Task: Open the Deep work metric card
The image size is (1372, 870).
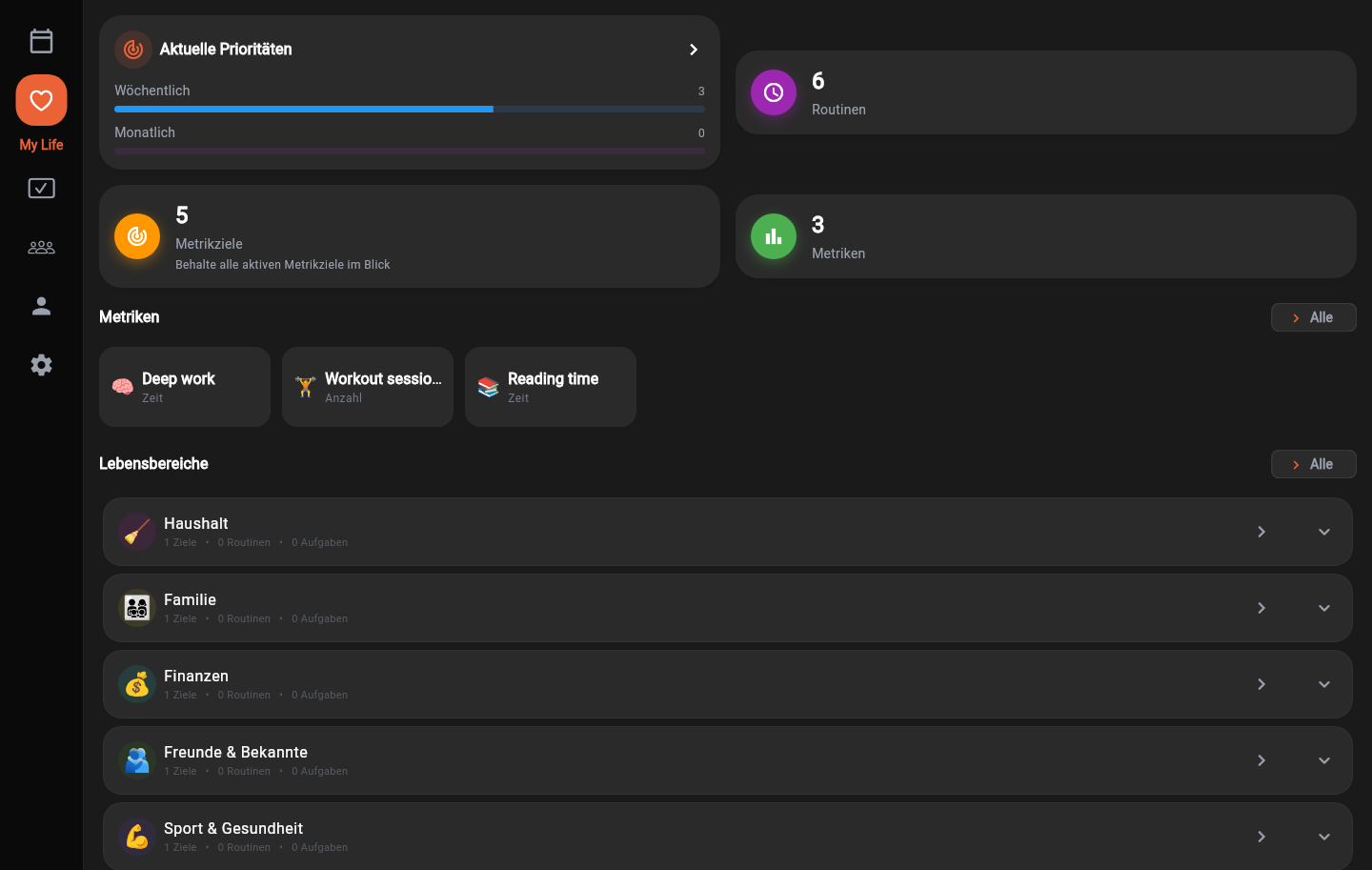Action: pos(185,387)
